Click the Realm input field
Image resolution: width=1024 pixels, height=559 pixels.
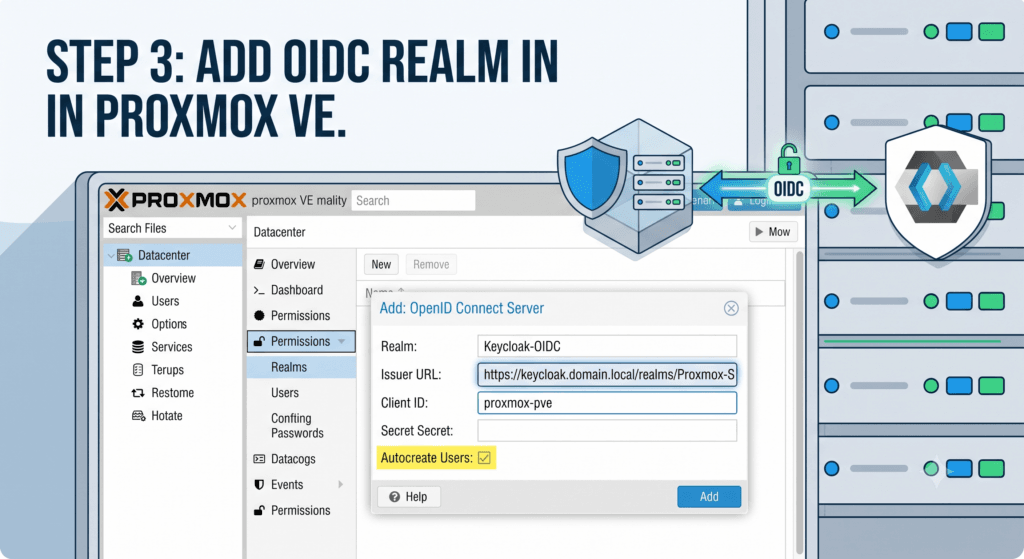pos(607,346)
